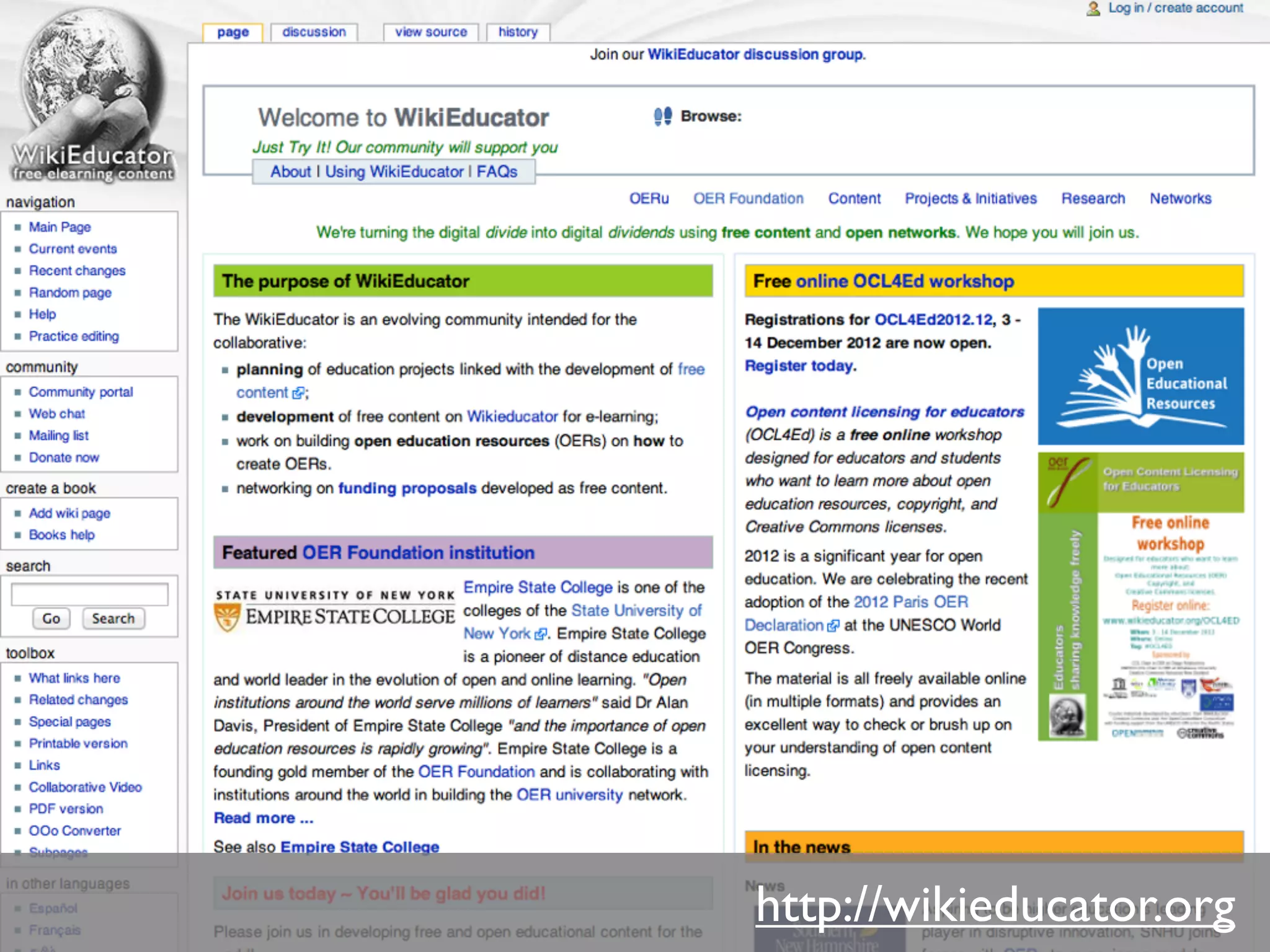
Task: Open Collaborative Video link
Action: (85, 787)
